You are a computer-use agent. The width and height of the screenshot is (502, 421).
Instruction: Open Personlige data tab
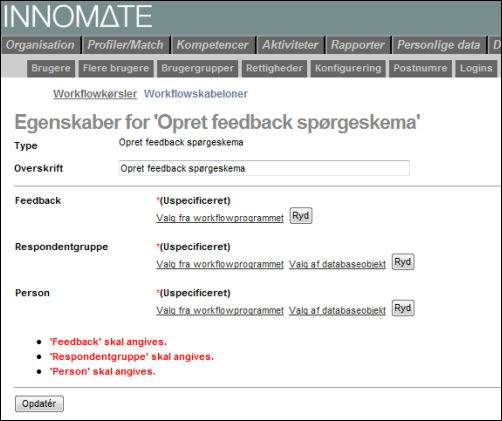click(439, 45)
